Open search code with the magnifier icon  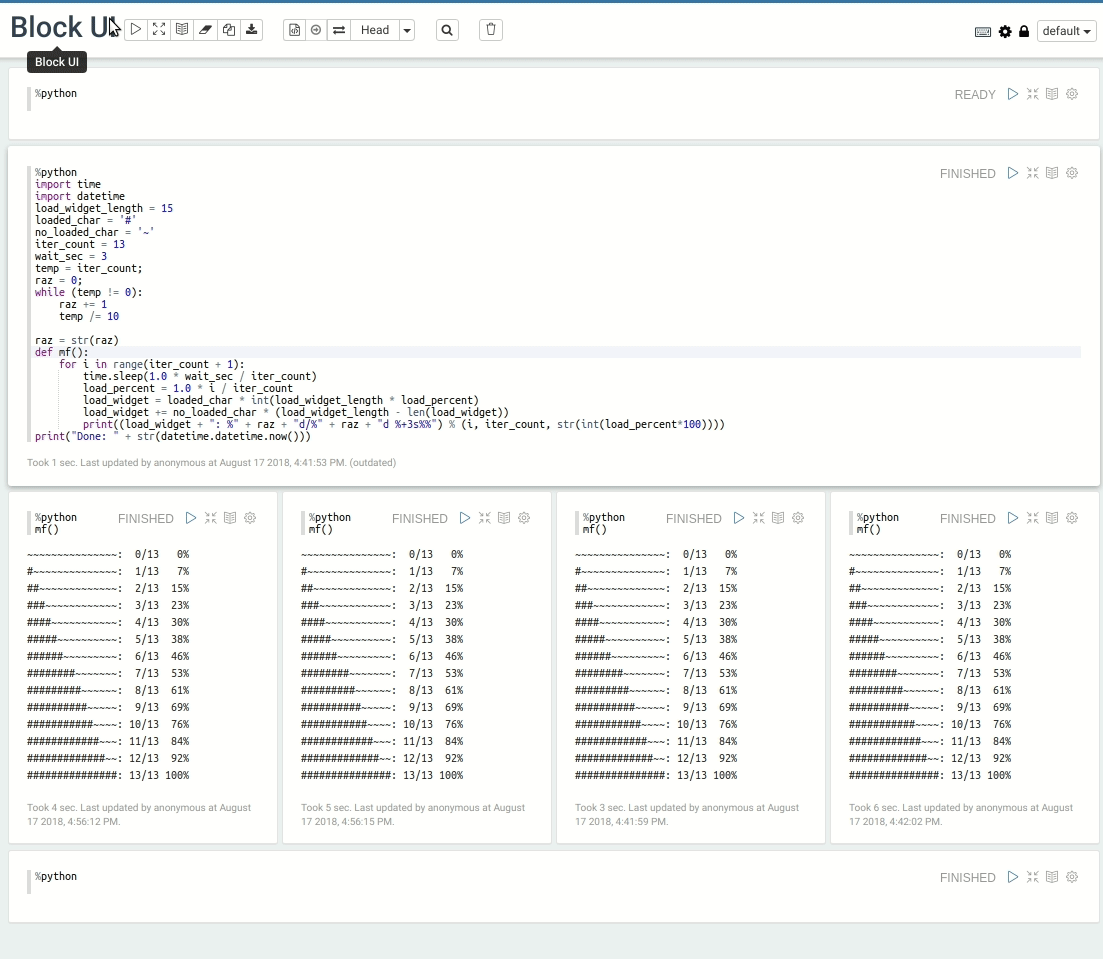(447, 30)
